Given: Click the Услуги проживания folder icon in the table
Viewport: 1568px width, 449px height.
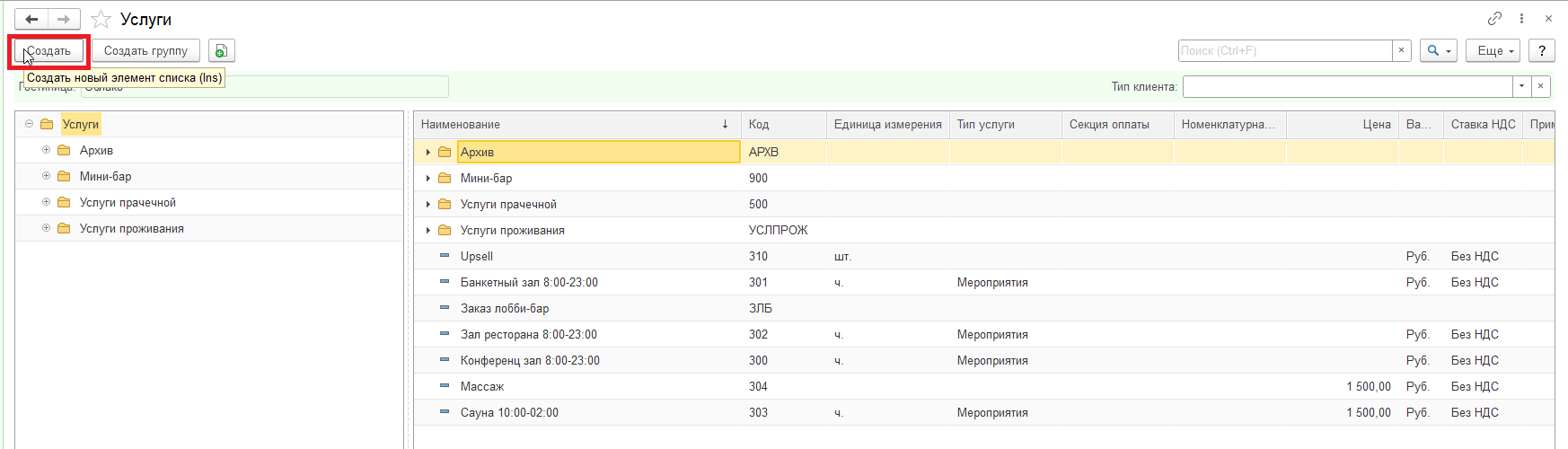Looking at the screenshot, I should [445, 230].
